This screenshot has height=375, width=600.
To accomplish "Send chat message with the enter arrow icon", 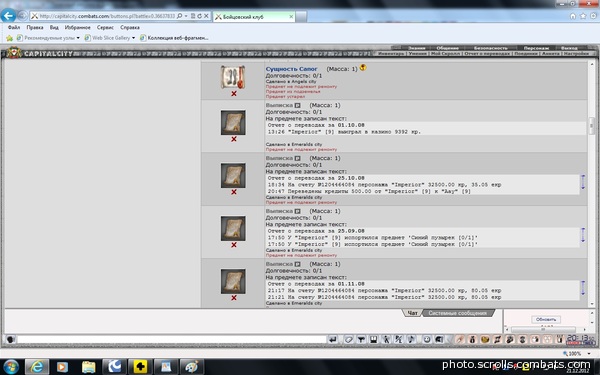I will coord(333,339).
